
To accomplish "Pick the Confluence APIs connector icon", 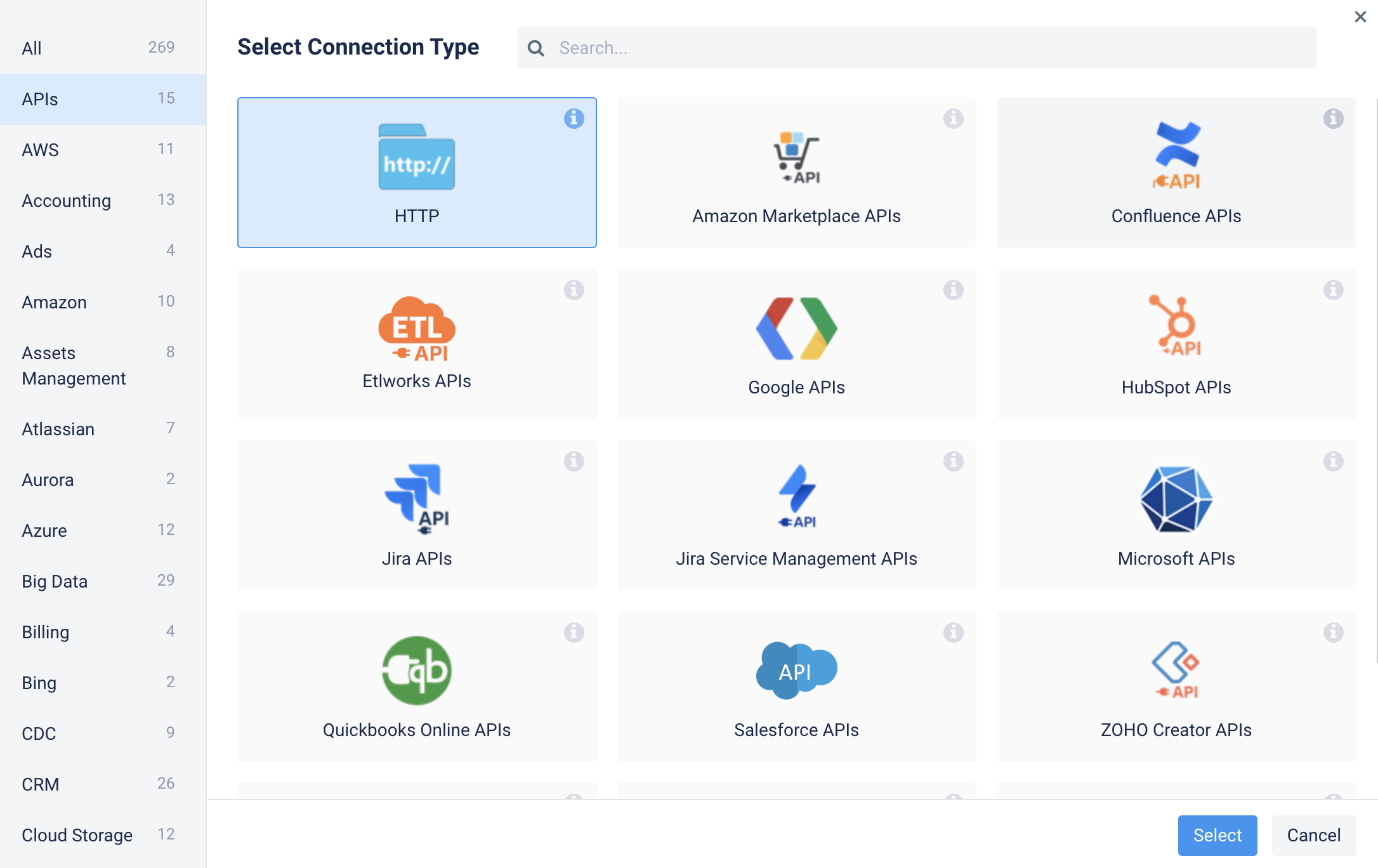I will coord(1176,155).
